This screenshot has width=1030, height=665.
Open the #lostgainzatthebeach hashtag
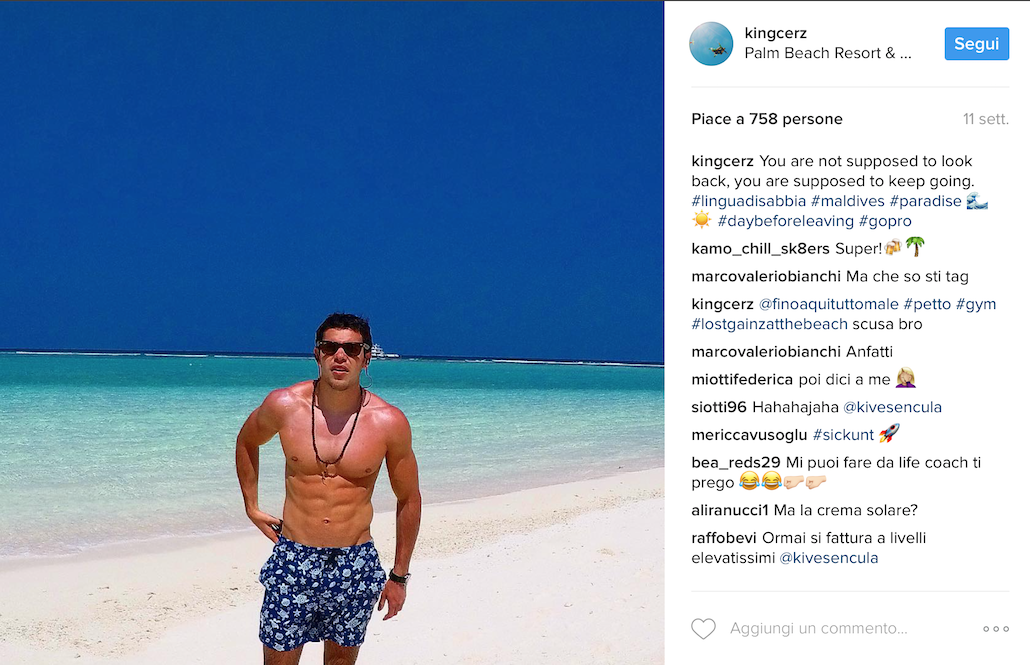coord(769,324)
